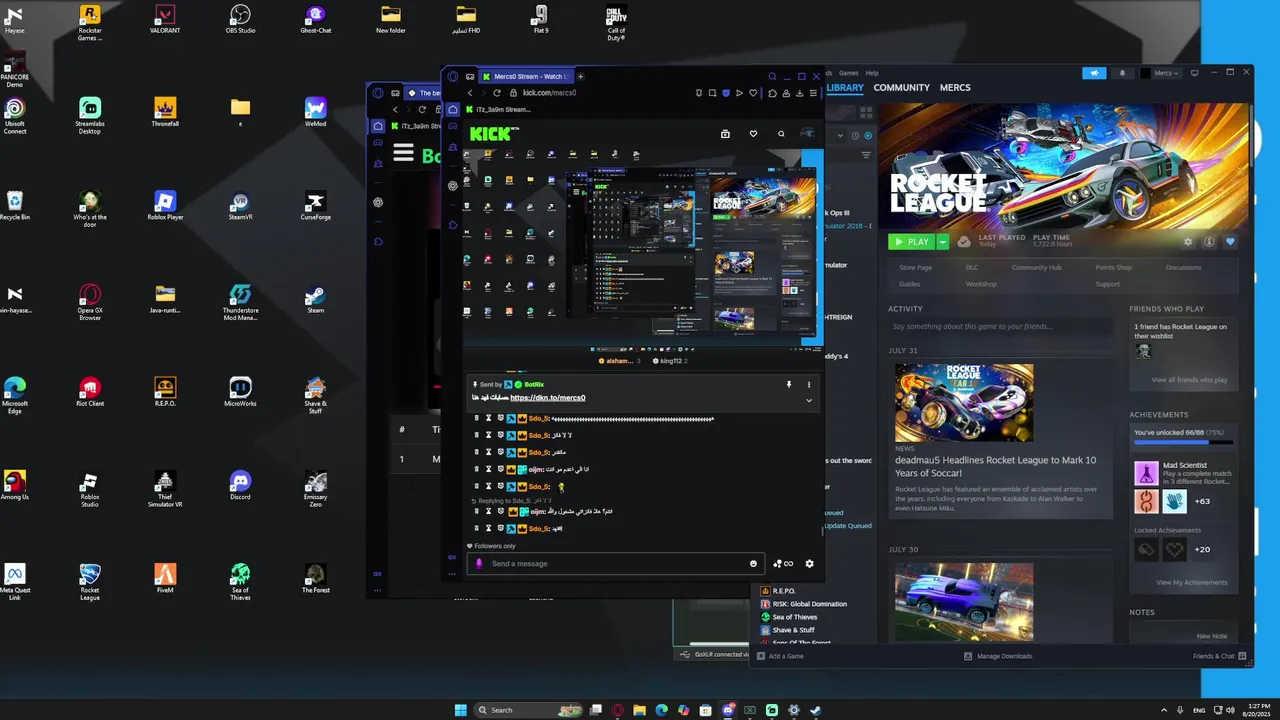The width and height of the screenshot is (1280, 720).
Task: Select RISK: Global Domination in Steam list
Action: pyautogui.click(x=803, y=604)
